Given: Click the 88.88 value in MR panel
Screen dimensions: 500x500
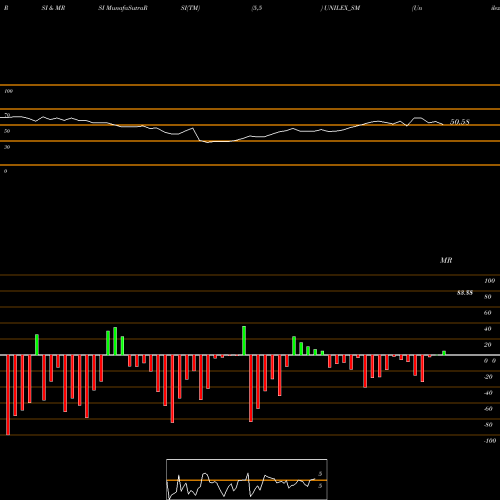Looking at the screenshot, I should [465, 293].
